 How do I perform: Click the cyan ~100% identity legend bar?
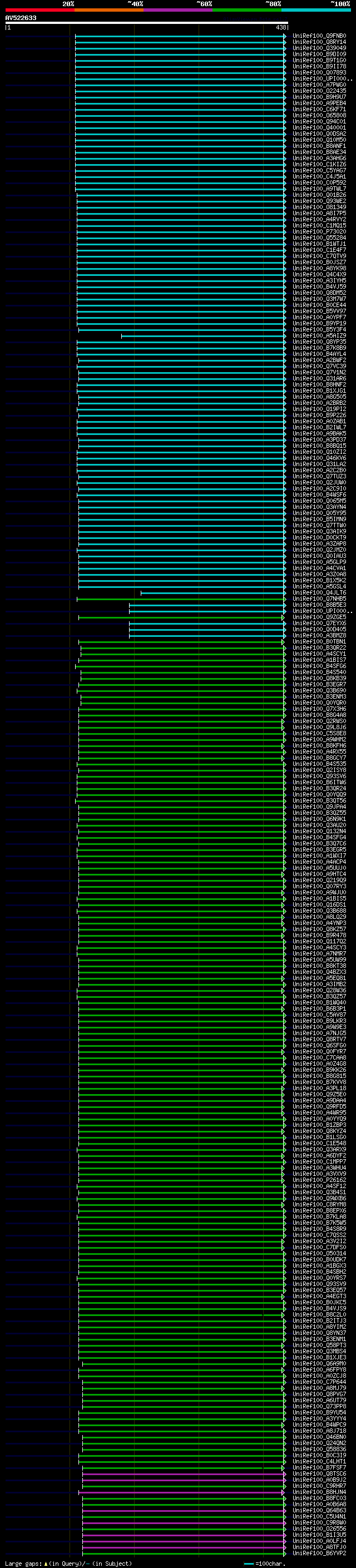coord(316,10)
